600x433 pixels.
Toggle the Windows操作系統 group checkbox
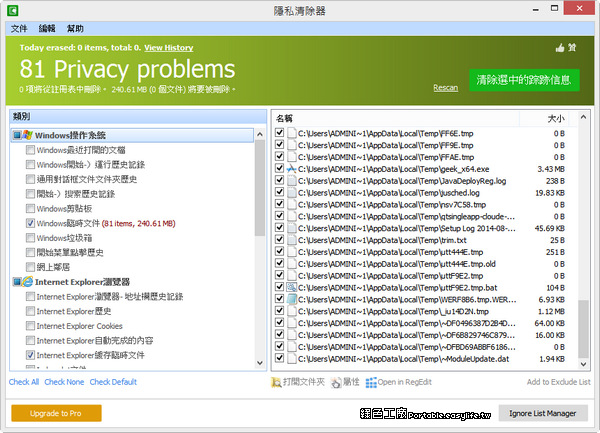(17, 135)
